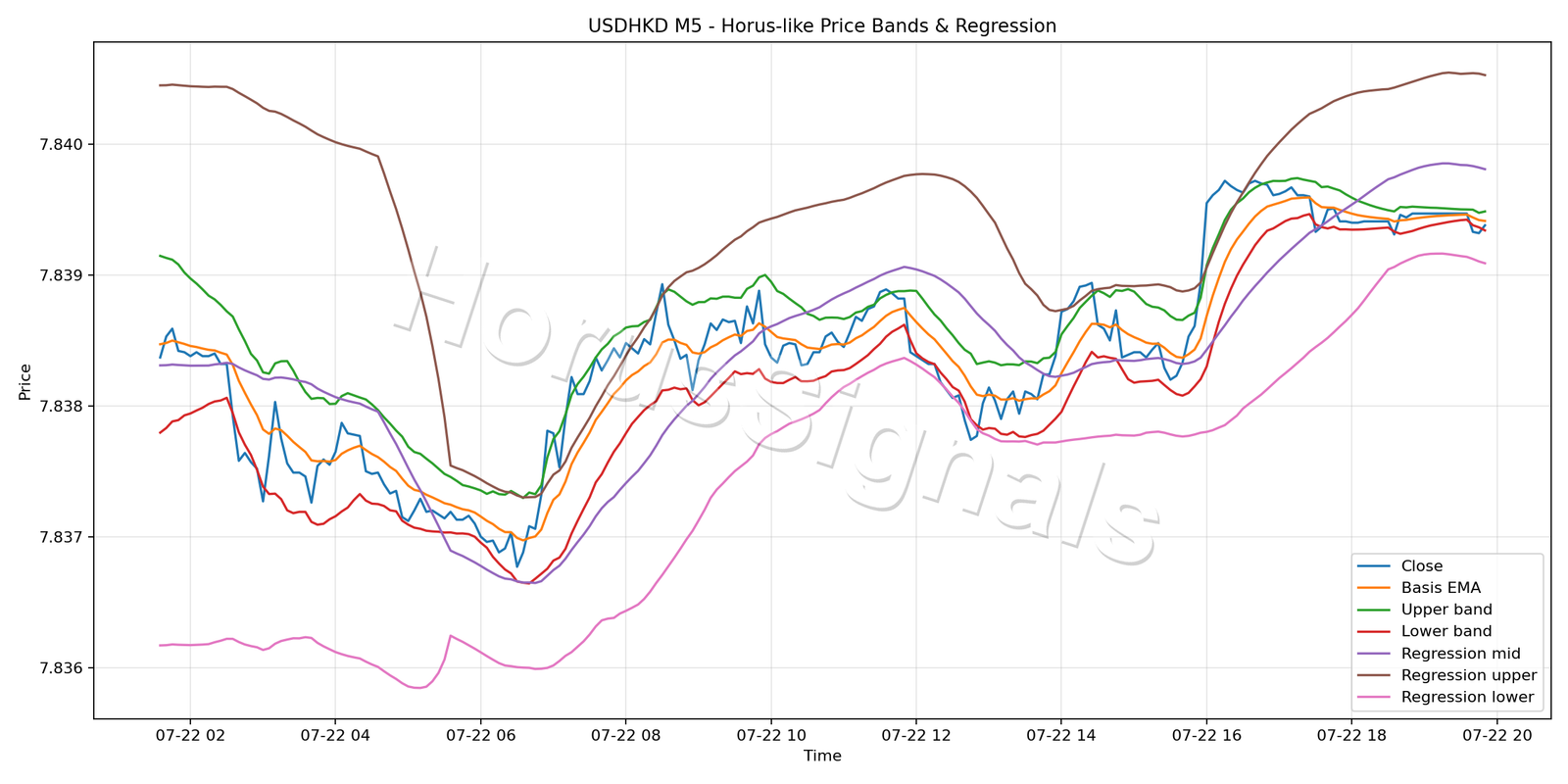Click the 'Upper band' legend entry
1568x784 pixels.
pos(1446,610)
